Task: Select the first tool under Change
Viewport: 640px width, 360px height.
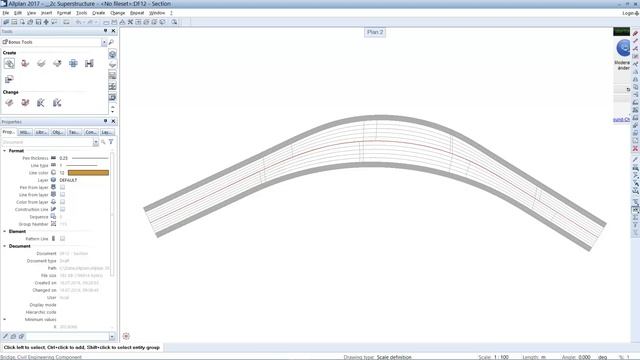Action: [x=9, y=103]
